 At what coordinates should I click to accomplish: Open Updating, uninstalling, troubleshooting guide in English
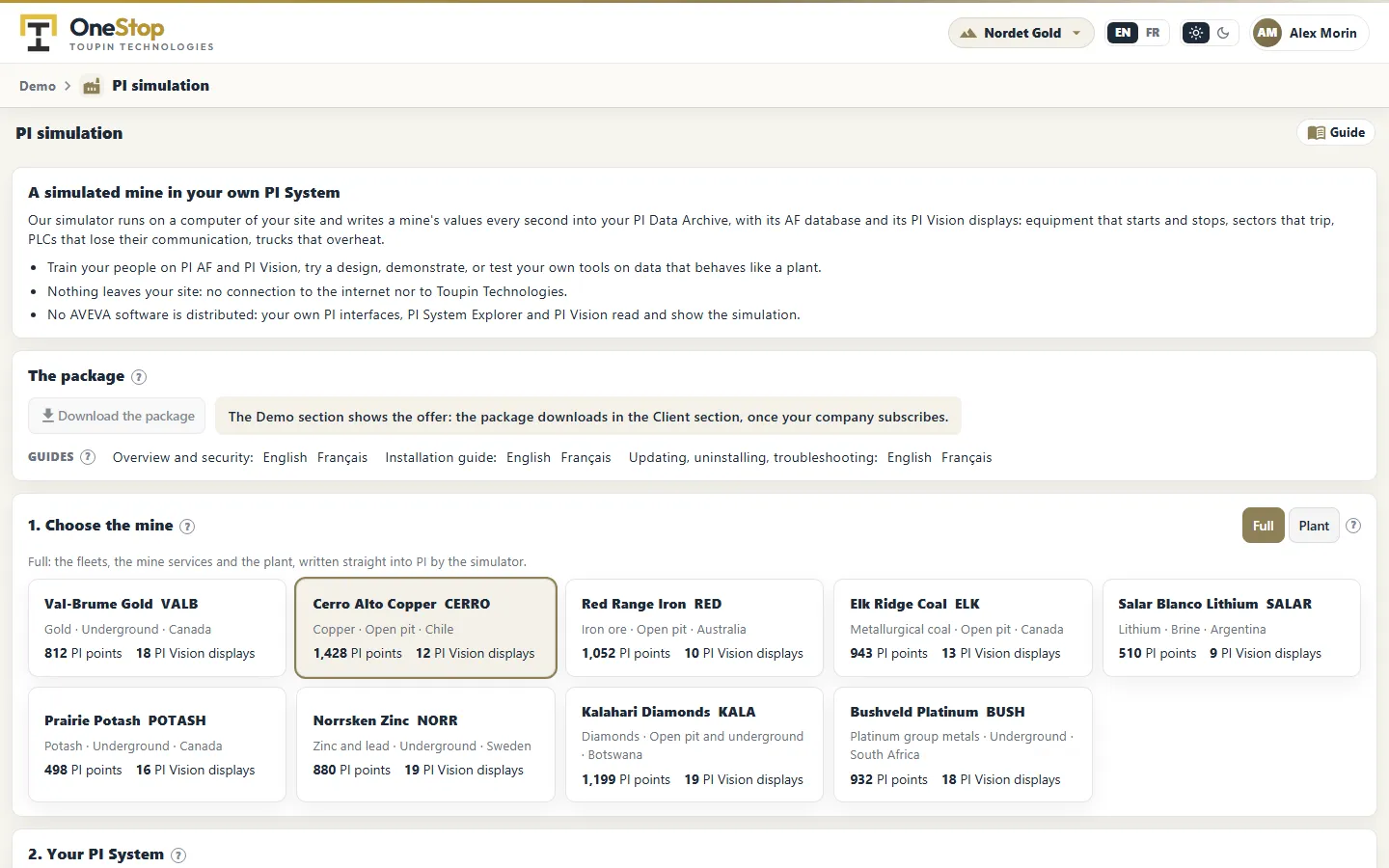pos(910,457)
